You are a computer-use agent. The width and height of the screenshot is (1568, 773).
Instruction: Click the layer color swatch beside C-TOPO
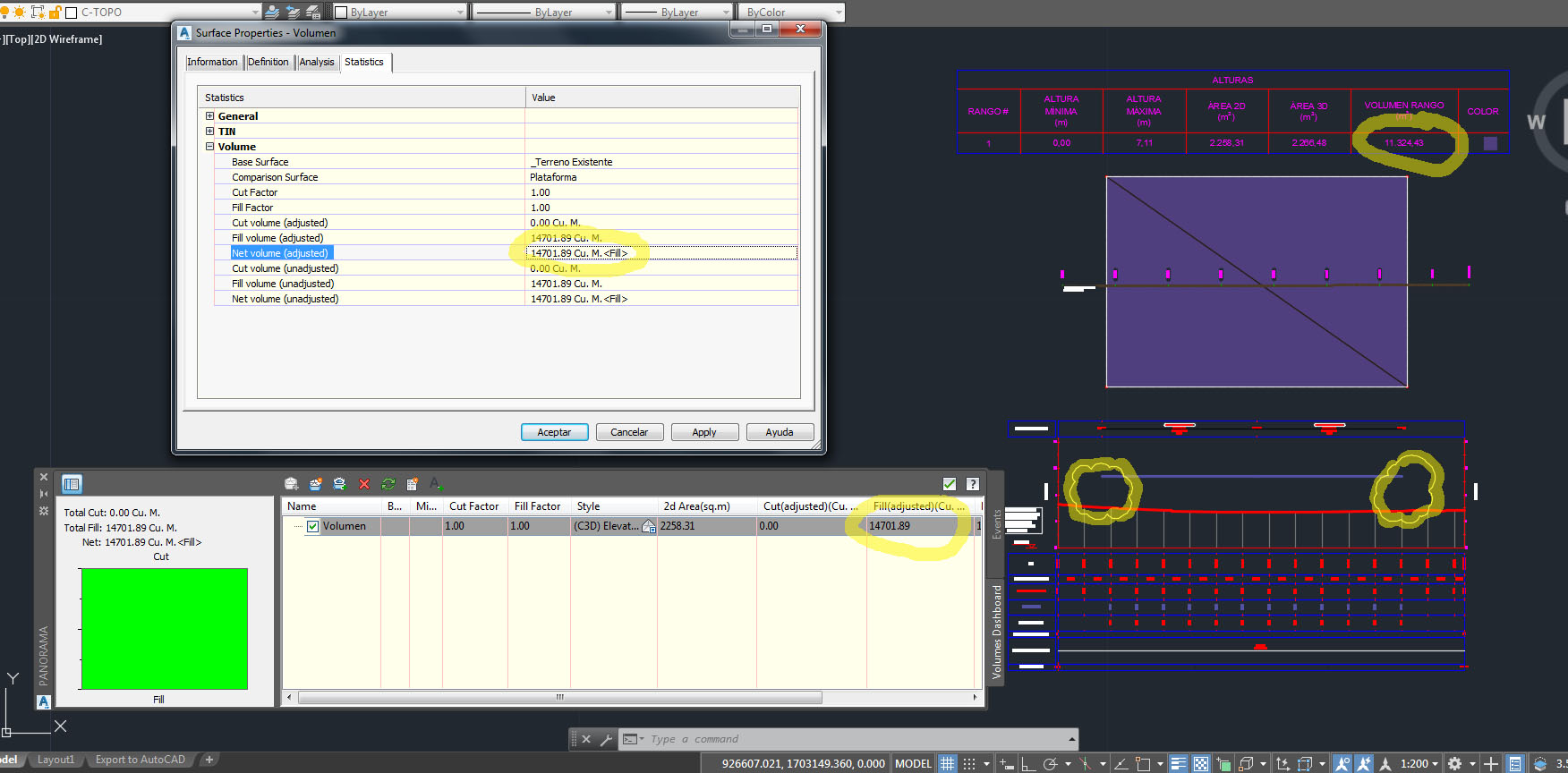click(x=72, y=13)
